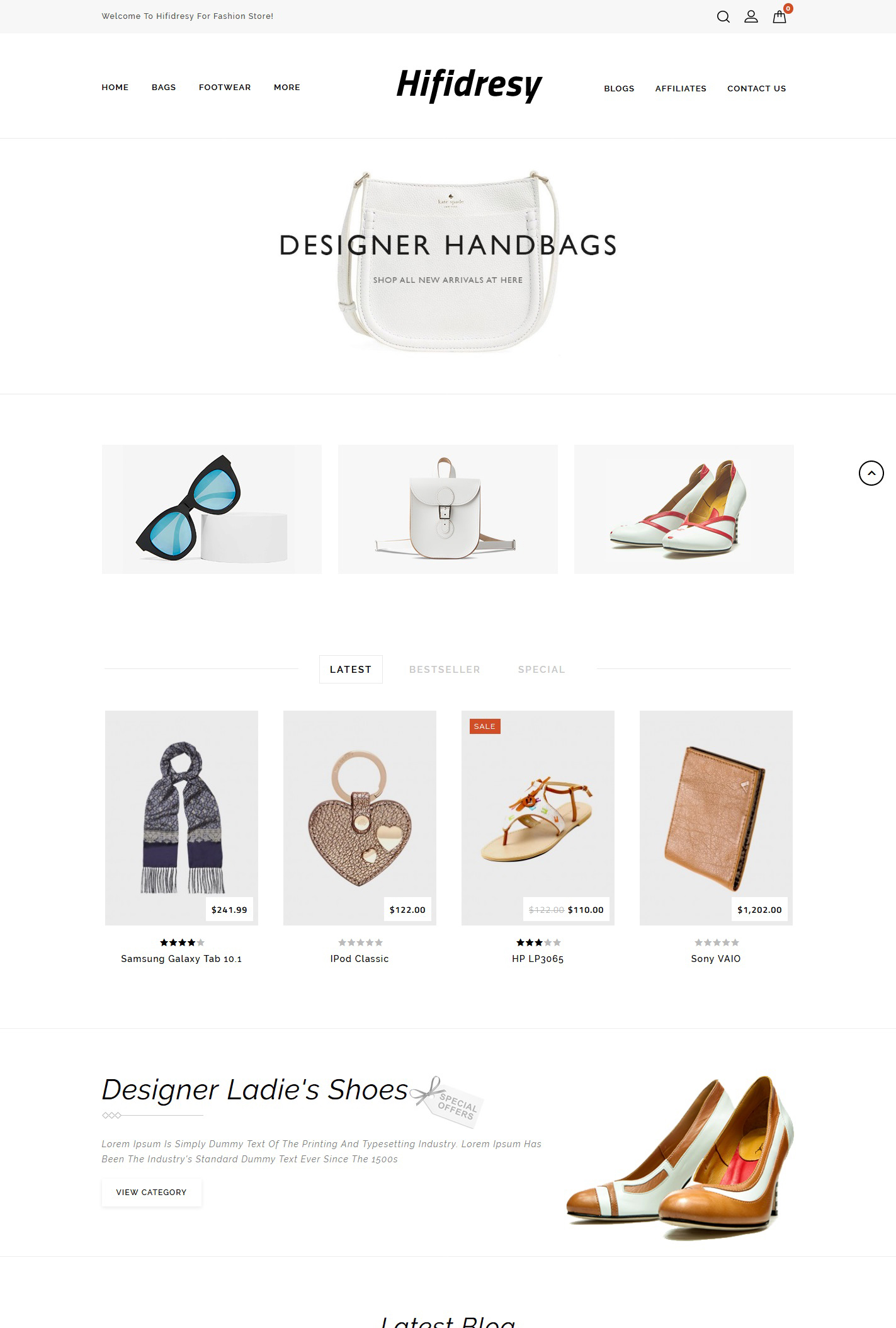Open the CONTACT US link
Image resolution: width=896 pixels, height=1328 pixels.
click(757, 89)
